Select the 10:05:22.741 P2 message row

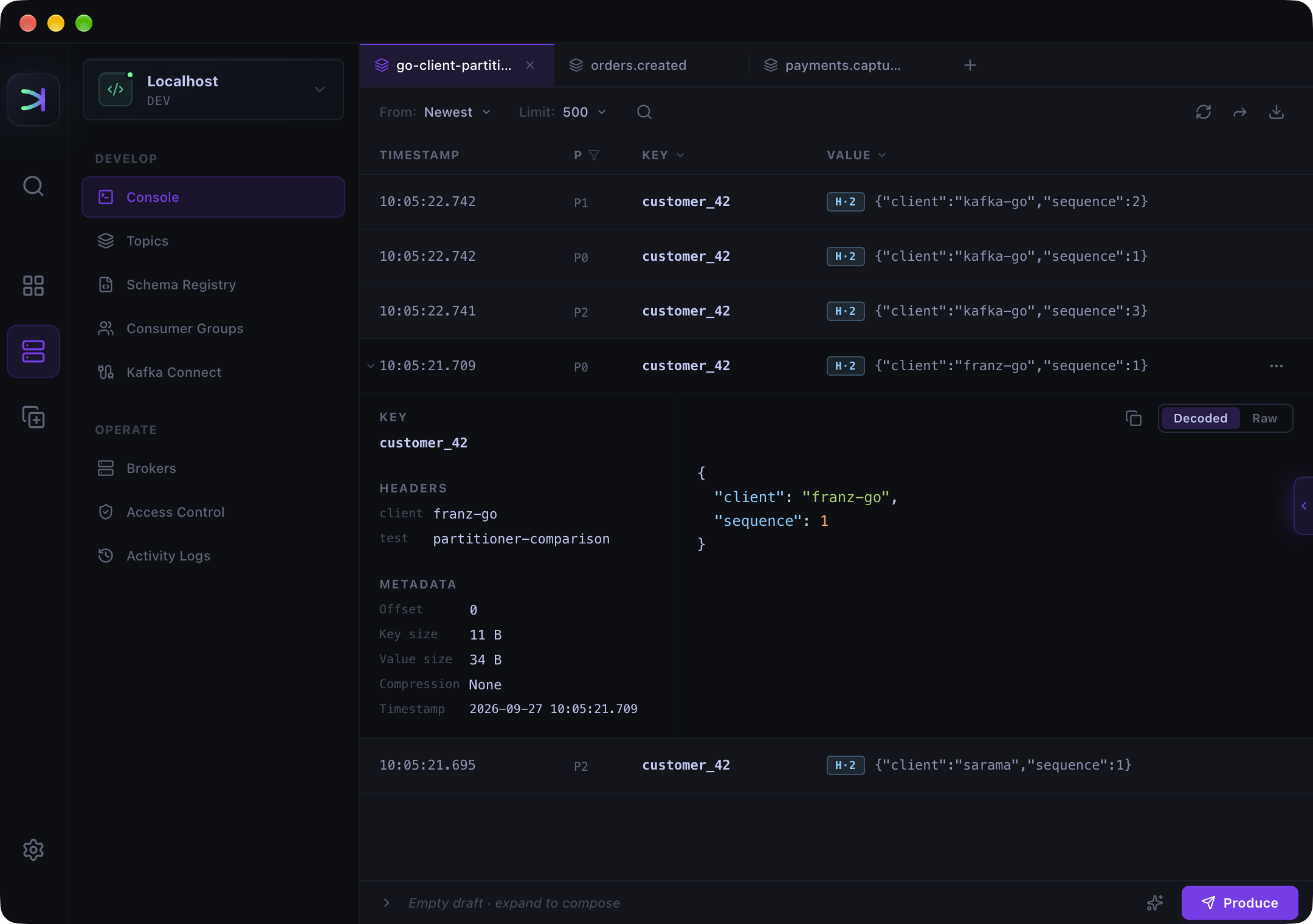coord(836,311)
